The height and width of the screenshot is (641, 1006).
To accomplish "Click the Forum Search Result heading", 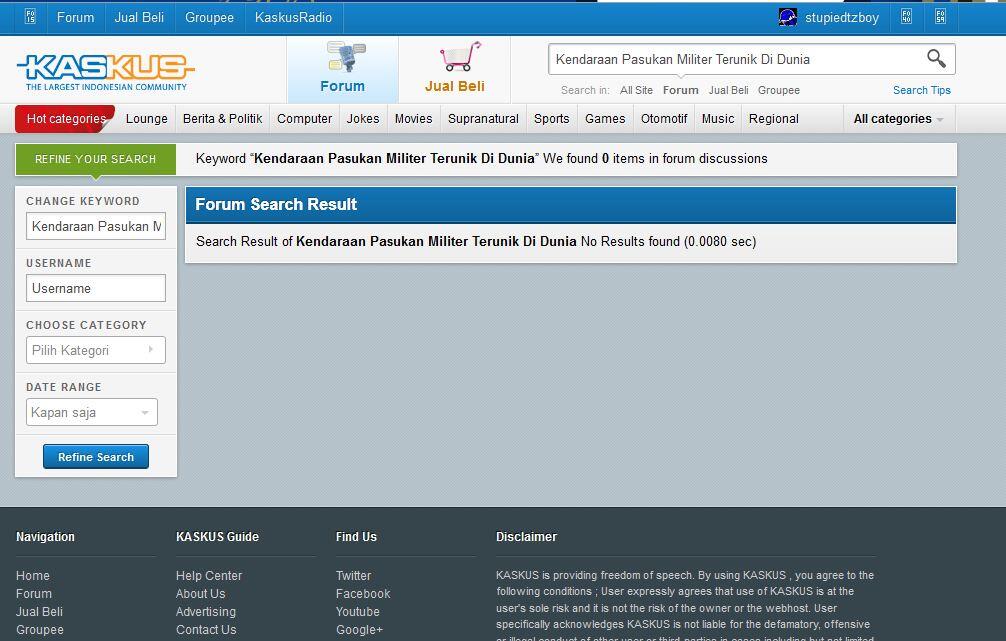I will (276, 204).
